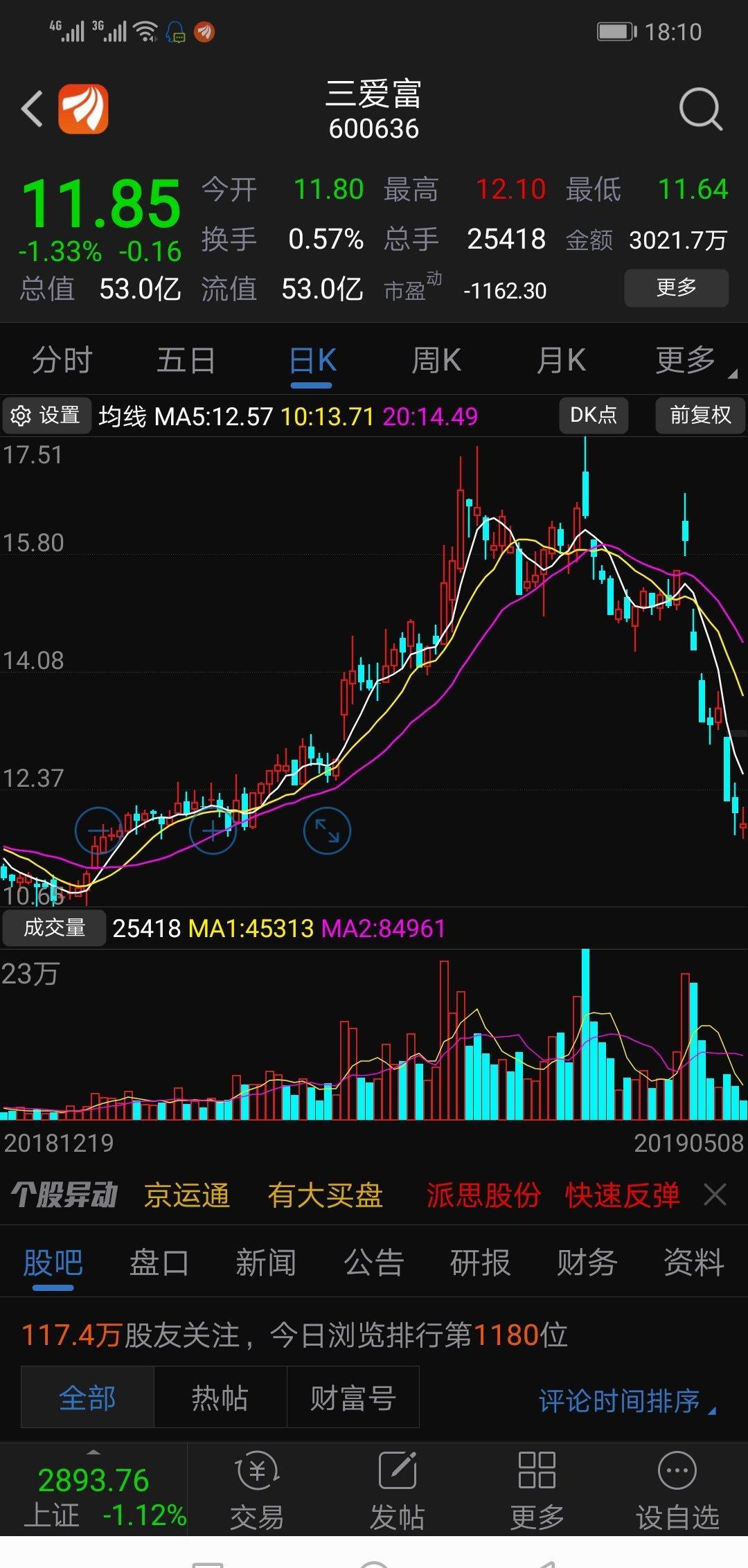Open 评论时间排序 sort dropdown

(x=627, y=1400)
